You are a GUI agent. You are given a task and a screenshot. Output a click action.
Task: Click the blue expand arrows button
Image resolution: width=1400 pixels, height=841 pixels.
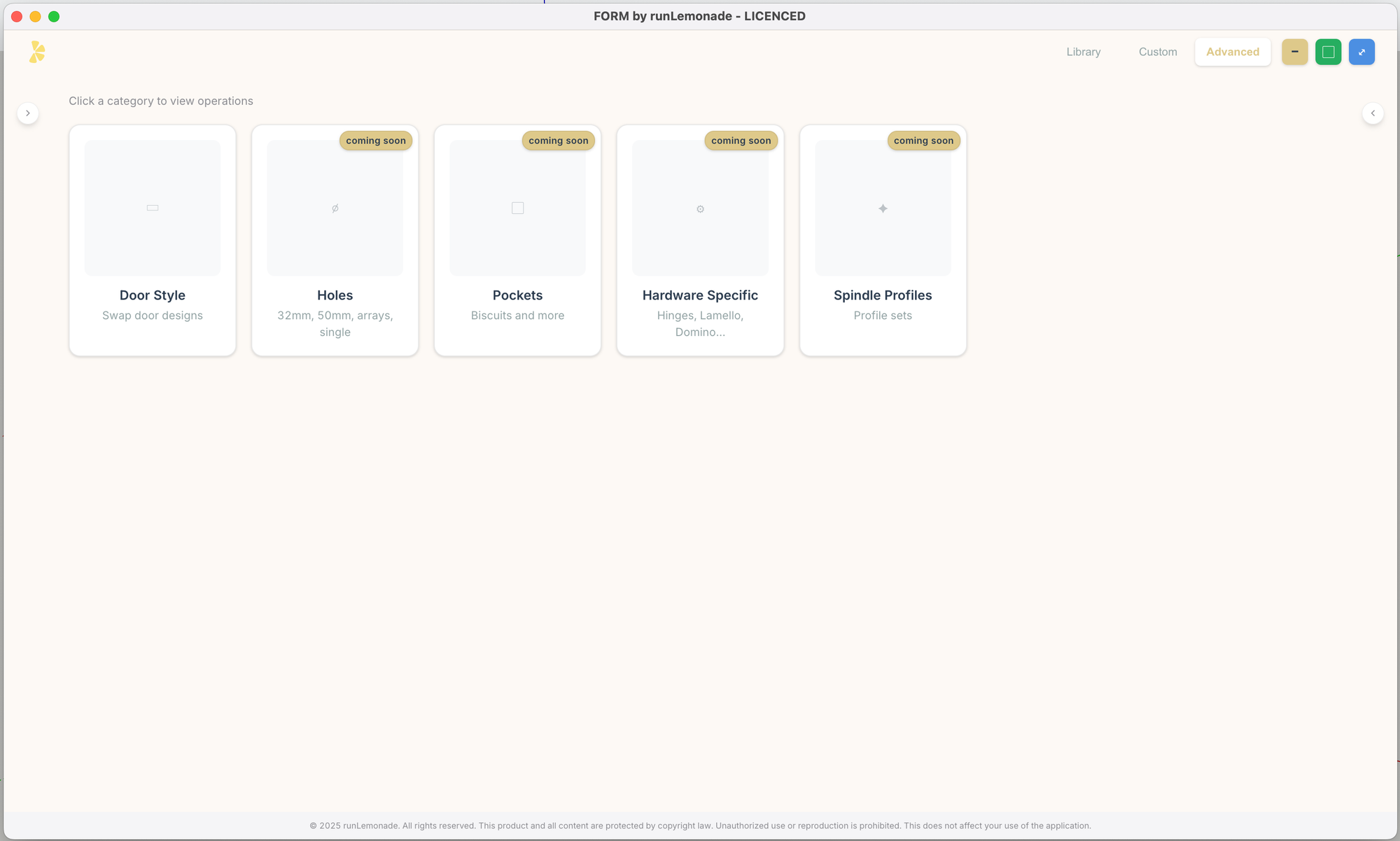pos(1361,52)
